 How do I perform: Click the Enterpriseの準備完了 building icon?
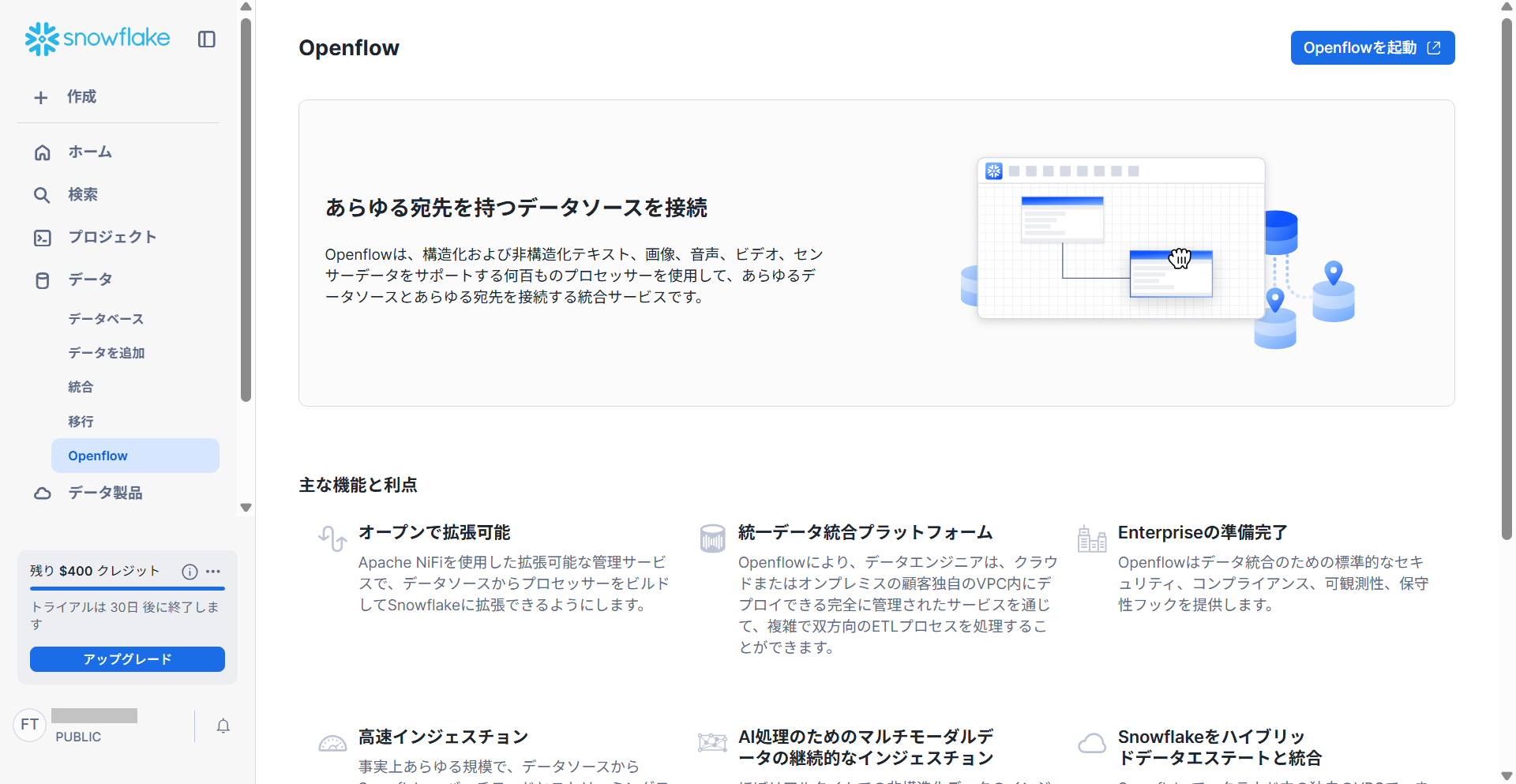(x=1092, y=538)
